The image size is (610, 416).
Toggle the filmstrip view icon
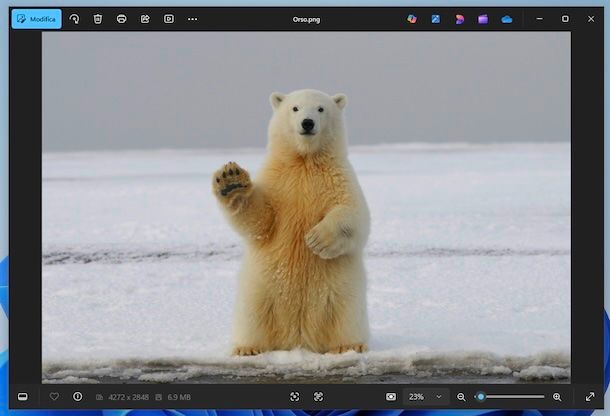23,397
